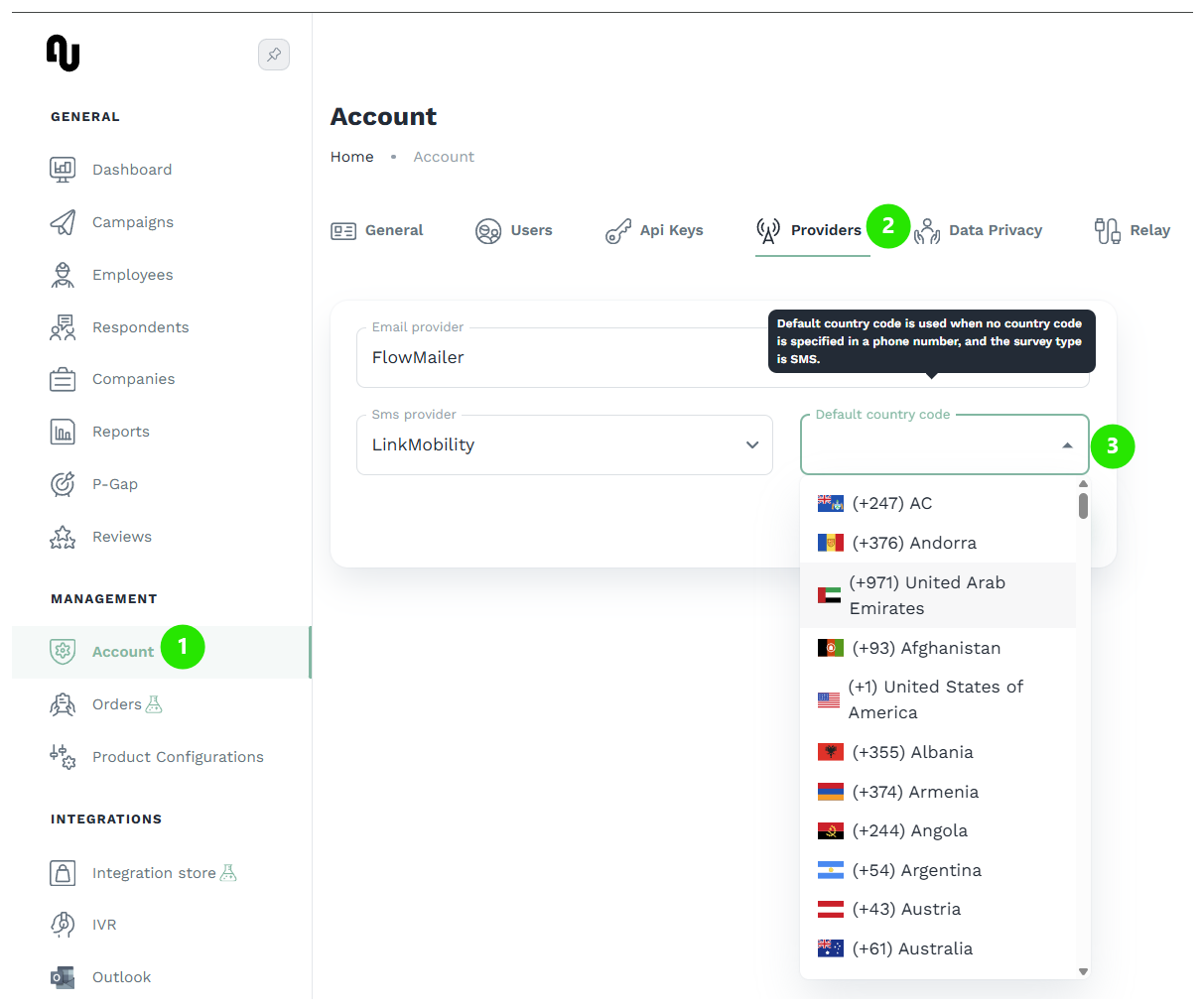The image size is (1202, 1008).
Task: Navigate to Home via the breadcrumb link
Action: click(351, 156)
